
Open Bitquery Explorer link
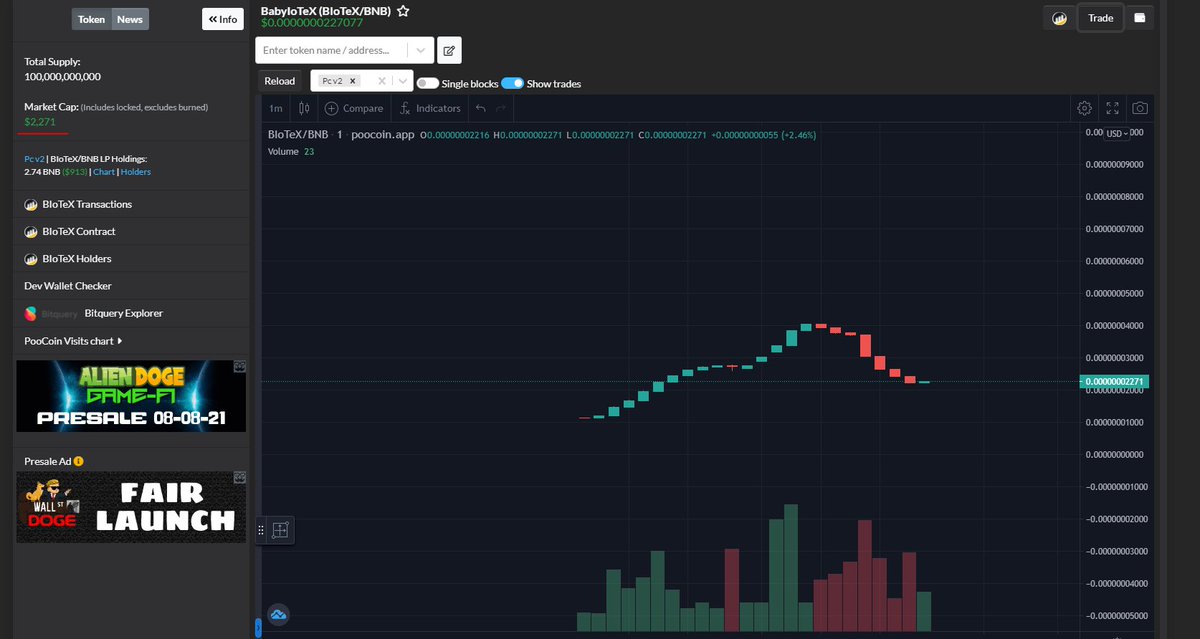pos(124,313)
